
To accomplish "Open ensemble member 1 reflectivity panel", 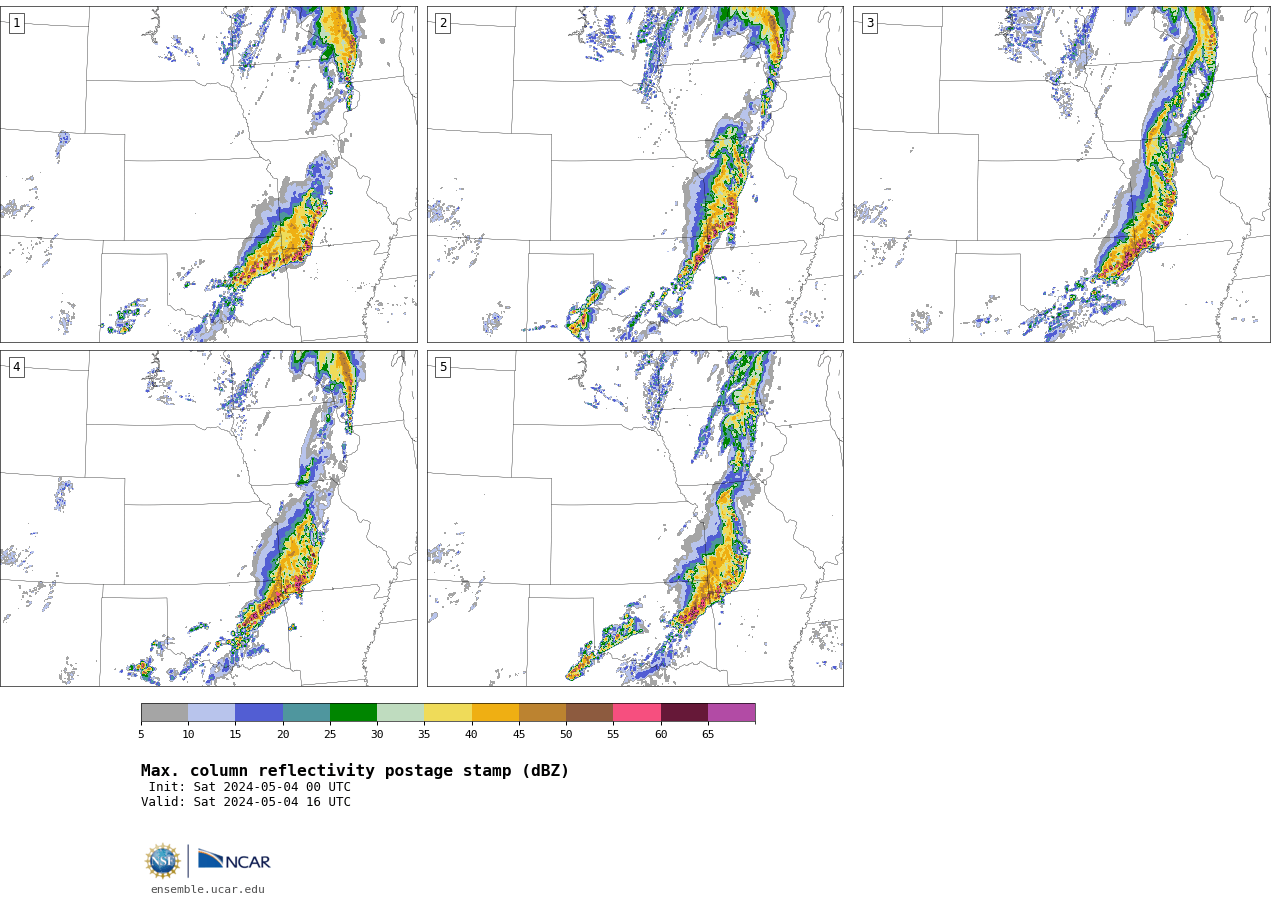I will click(x=209, y=174).
